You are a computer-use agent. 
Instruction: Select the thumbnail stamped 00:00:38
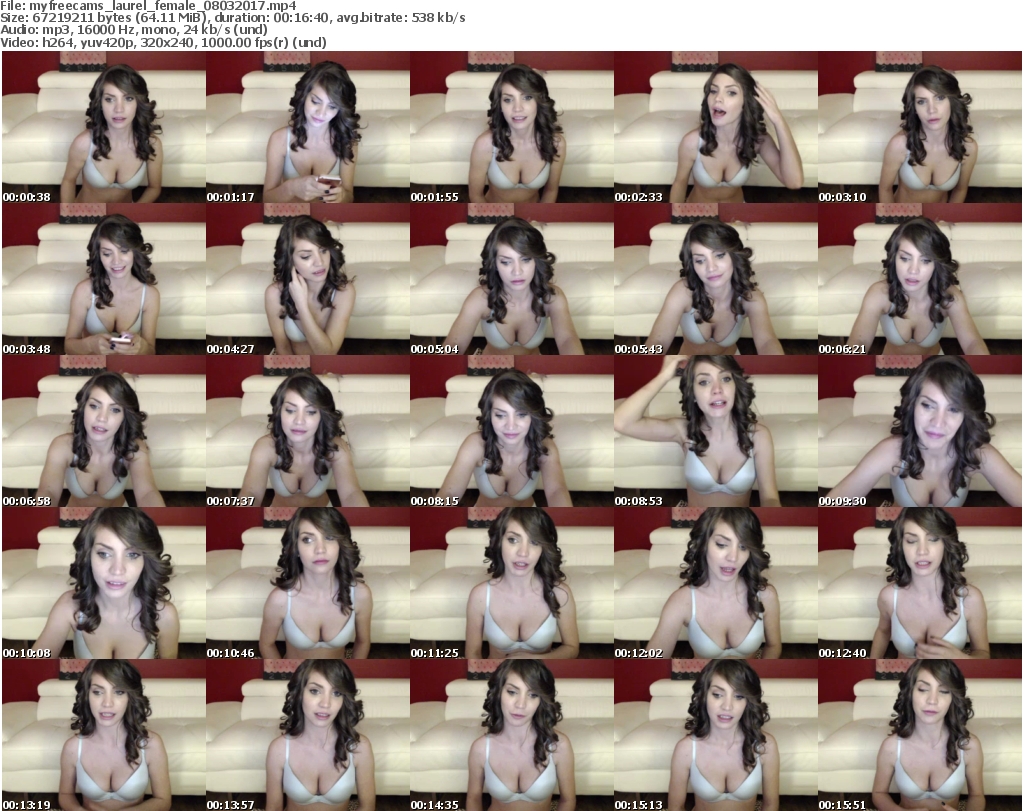[104, 127]
